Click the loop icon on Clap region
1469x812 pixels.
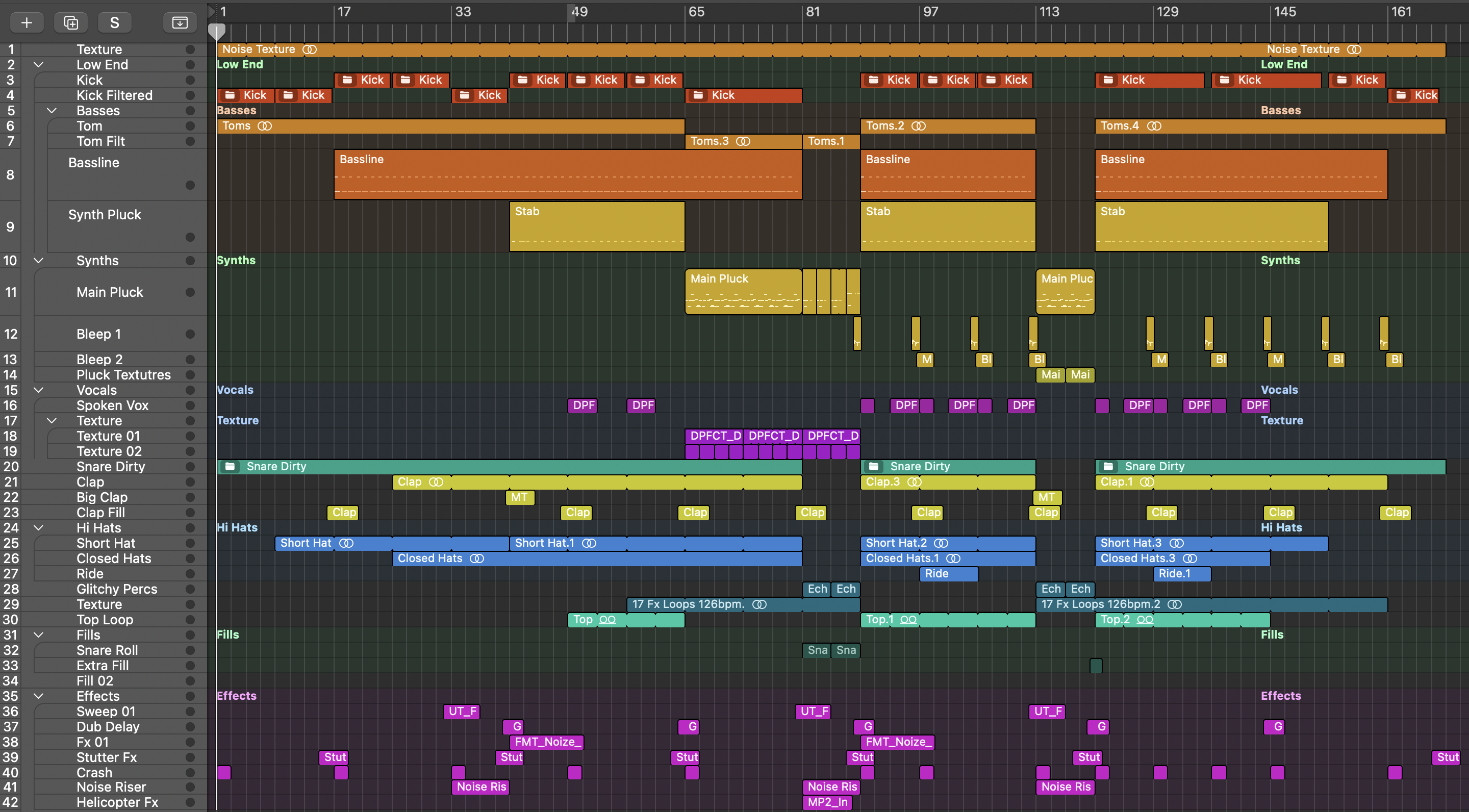436,483
